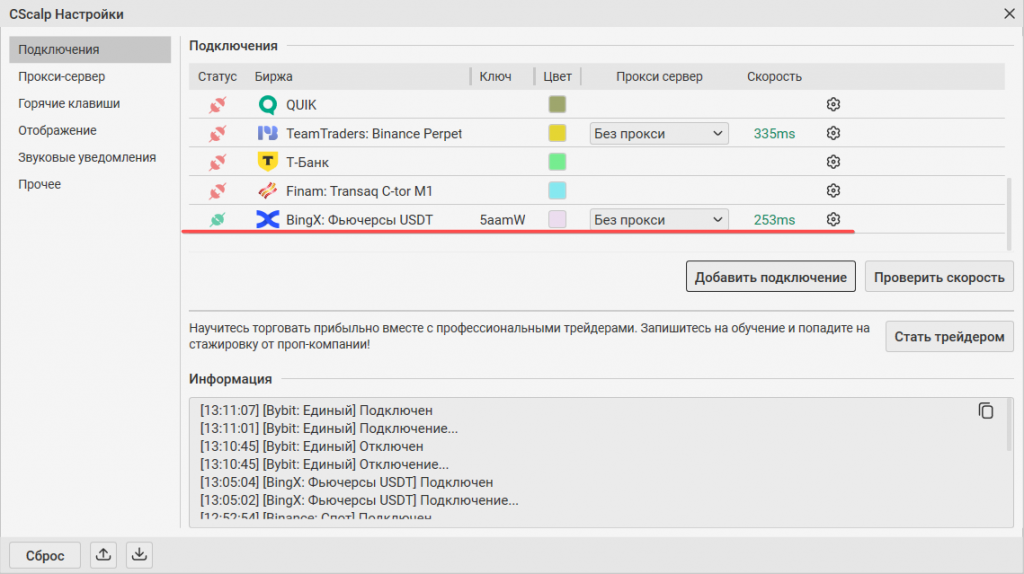Pick the yellow color swatch for TeamTraders

coord(557,133)
